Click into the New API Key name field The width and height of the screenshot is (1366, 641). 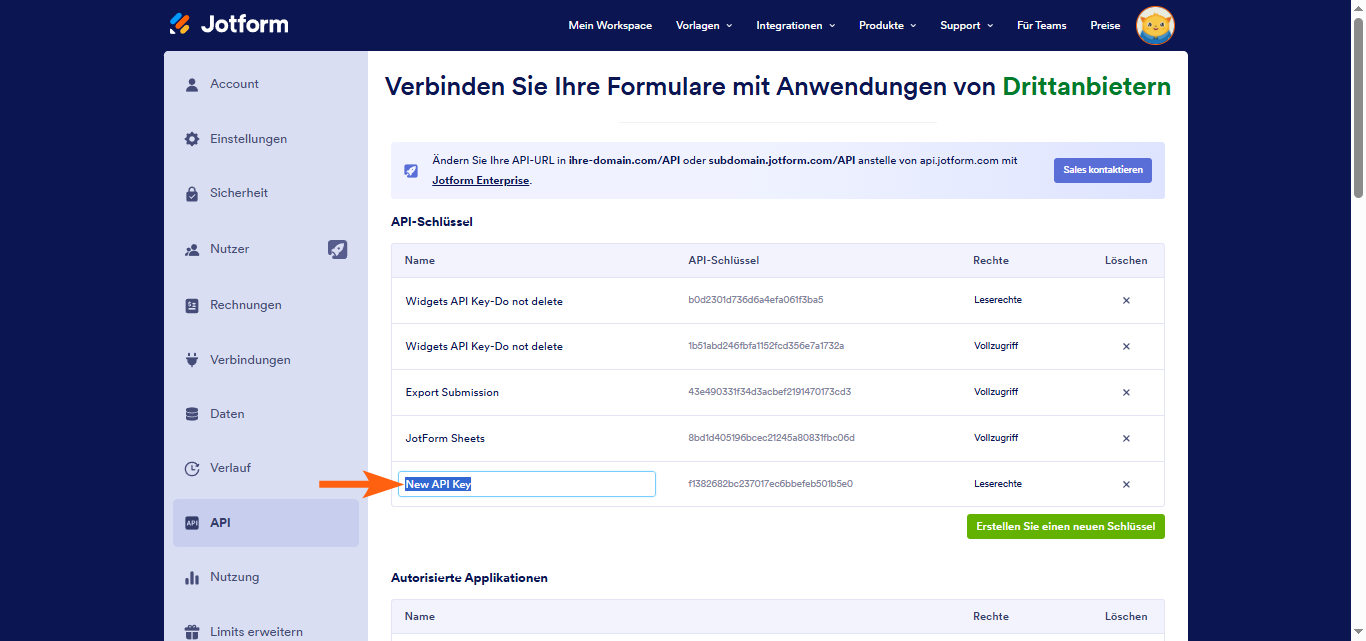point(527,484)
